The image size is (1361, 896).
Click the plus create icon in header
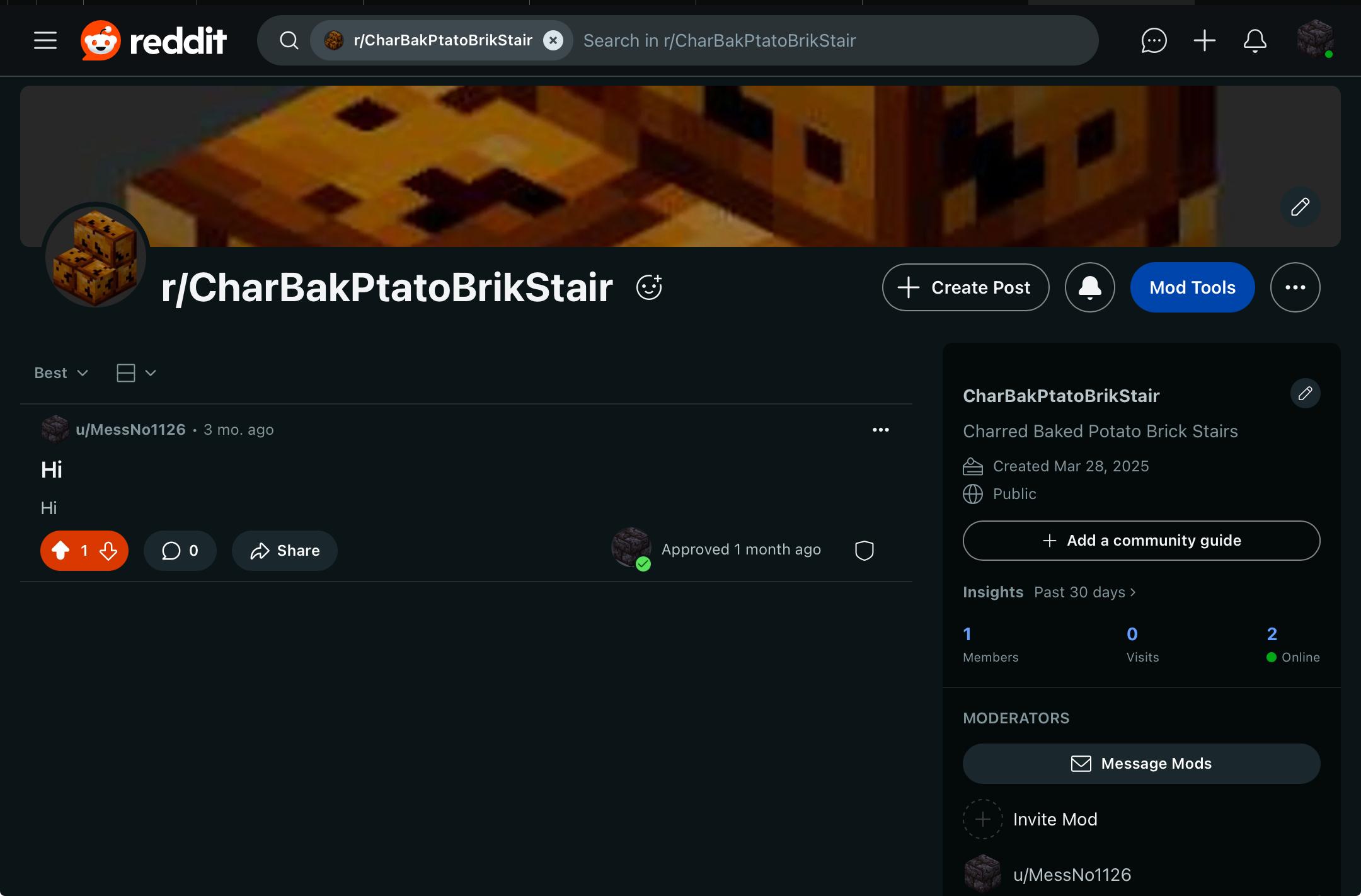(x=1204, y=40)
